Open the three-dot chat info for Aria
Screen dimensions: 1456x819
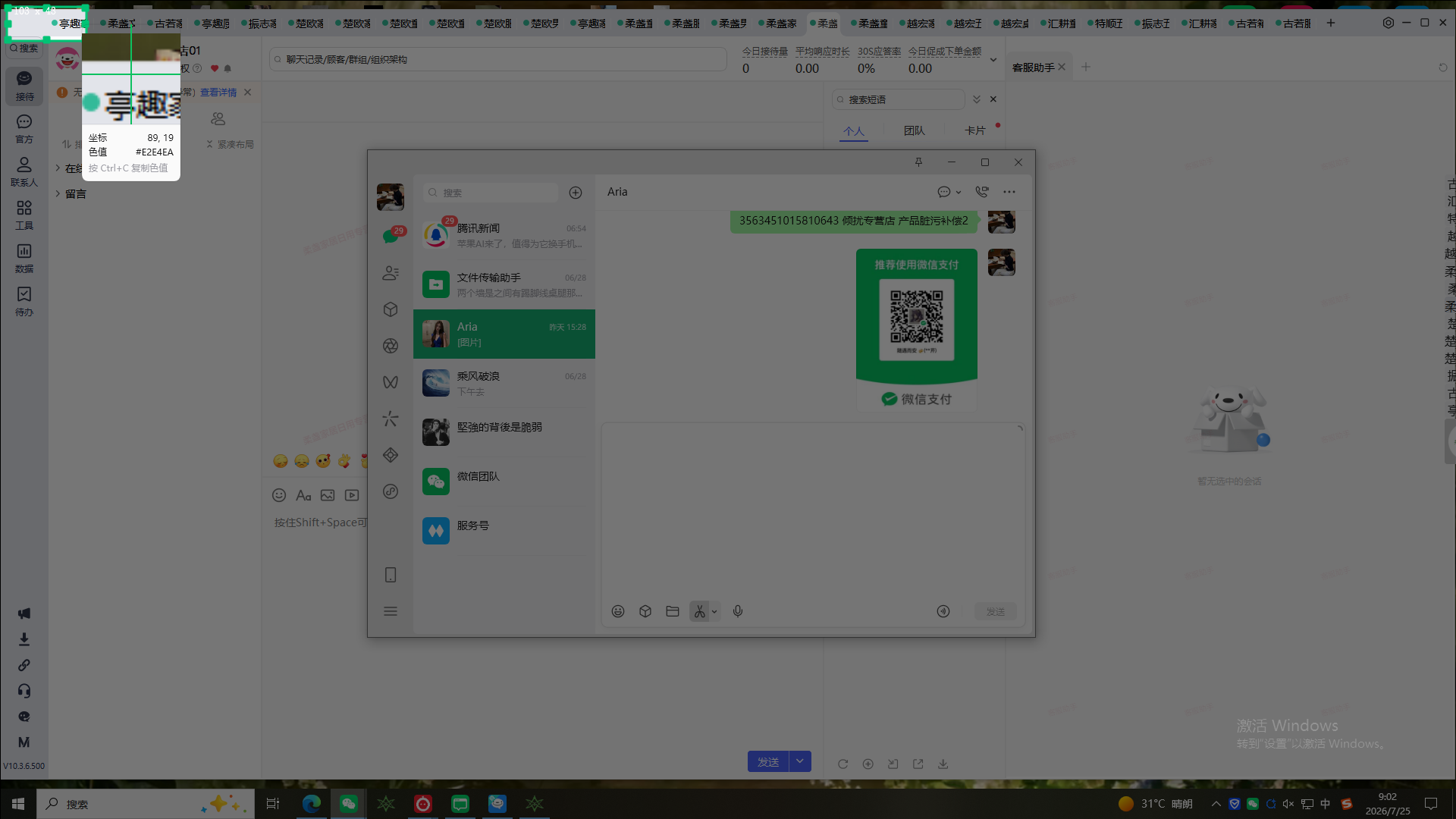tap(1009, 192)
